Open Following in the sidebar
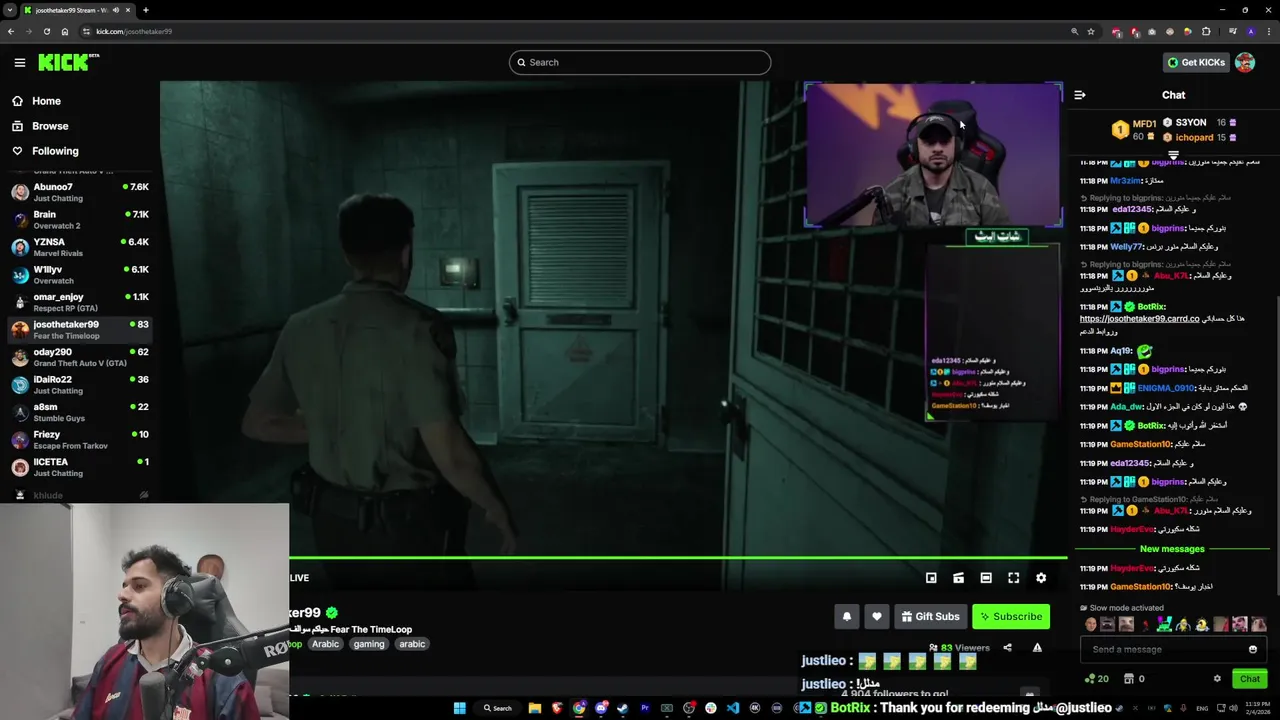 coord(55,151)
